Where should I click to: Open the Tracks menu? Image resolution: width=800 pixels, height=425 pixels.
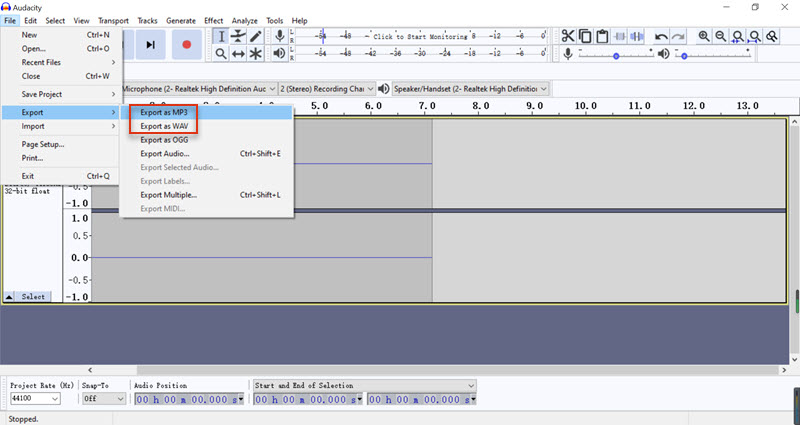(147, 21)
